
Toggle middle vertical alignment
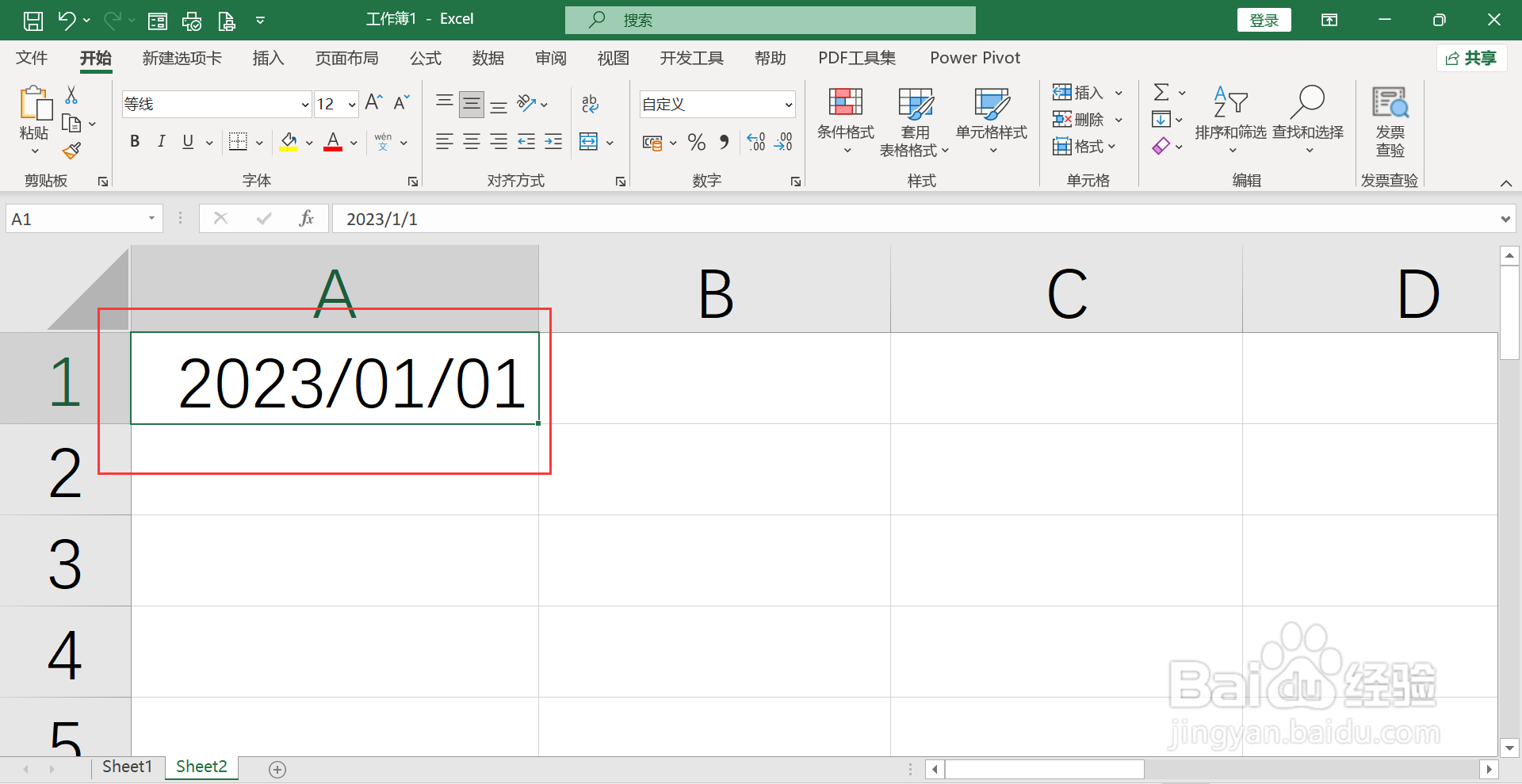coord(472,104)
